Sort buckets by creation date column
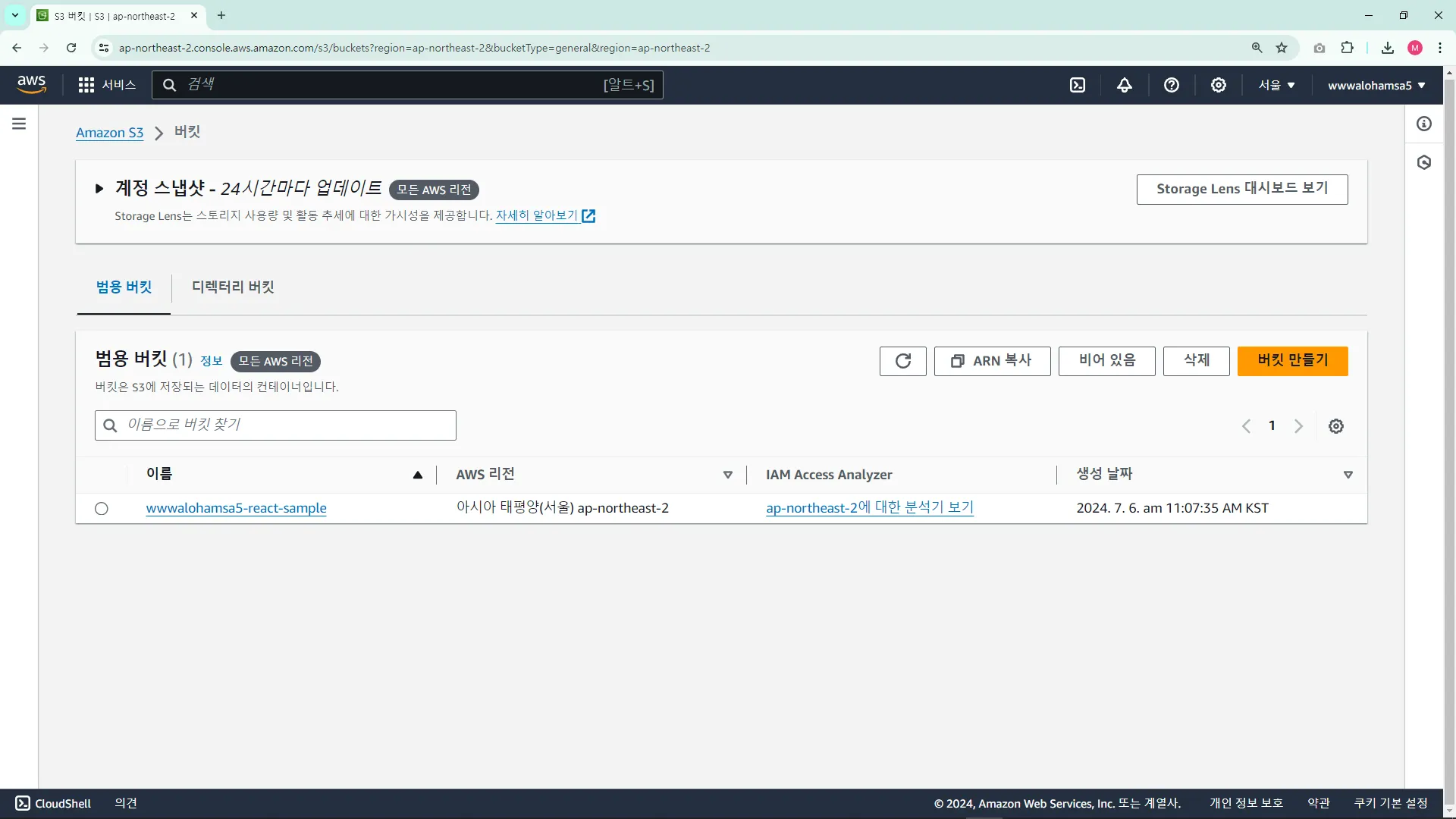1456x819 pixels. coord(1104,474)
